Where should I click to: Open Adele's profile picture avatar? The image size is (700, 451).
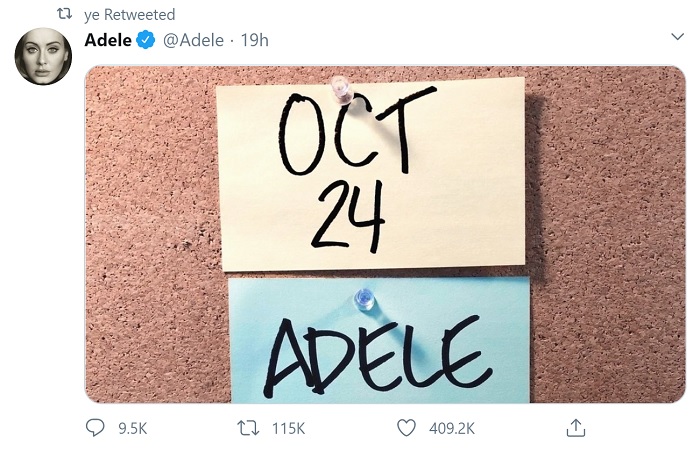click(43, 56)
